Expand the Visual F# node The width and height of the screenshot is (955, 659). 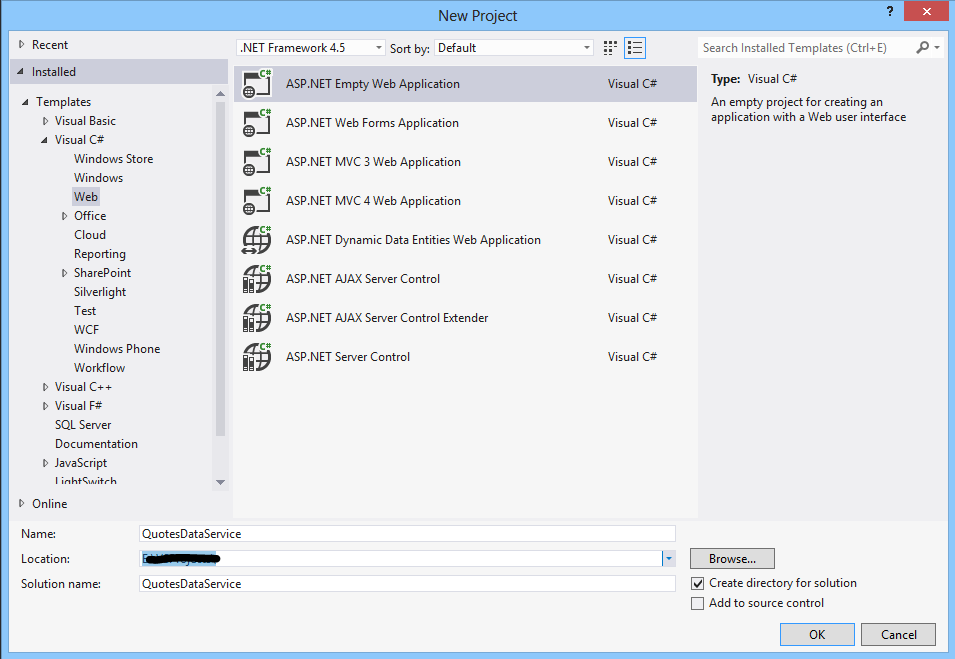pyautogui.click(x=45, y=406)
